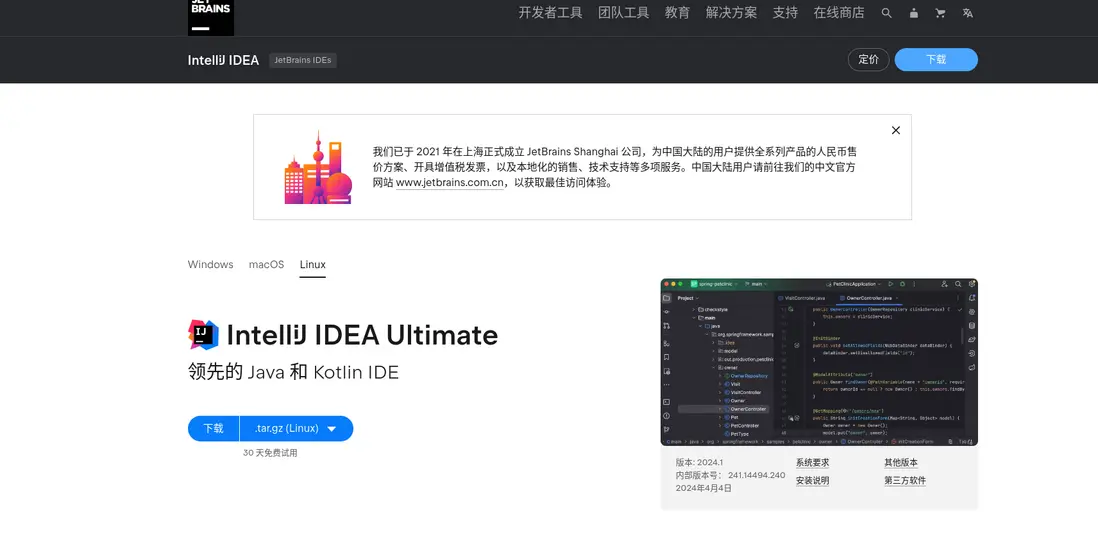
Task: Open the 开发者工具 menu
Action: tap(550, 13)
